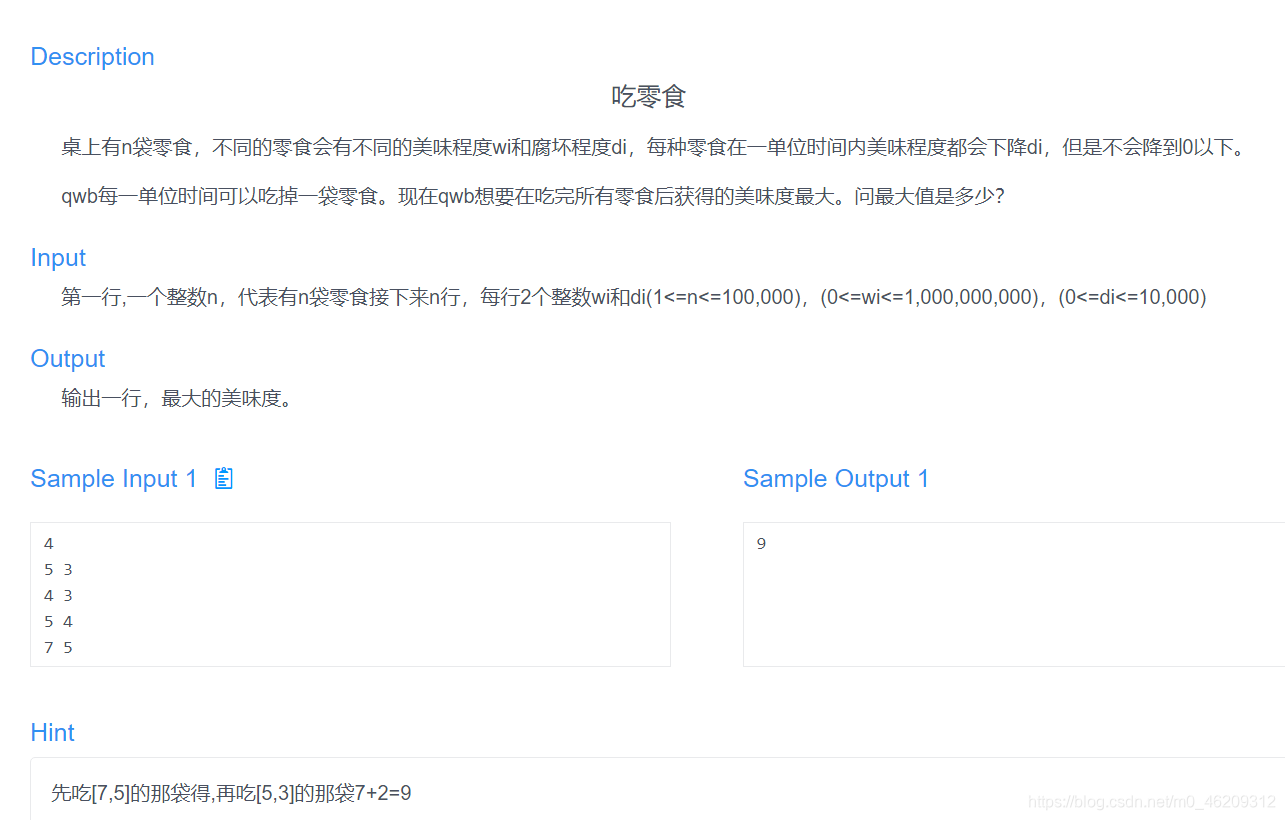
Task: Select the Description heading
Action: pyautogui.click(x=92, y=57)
